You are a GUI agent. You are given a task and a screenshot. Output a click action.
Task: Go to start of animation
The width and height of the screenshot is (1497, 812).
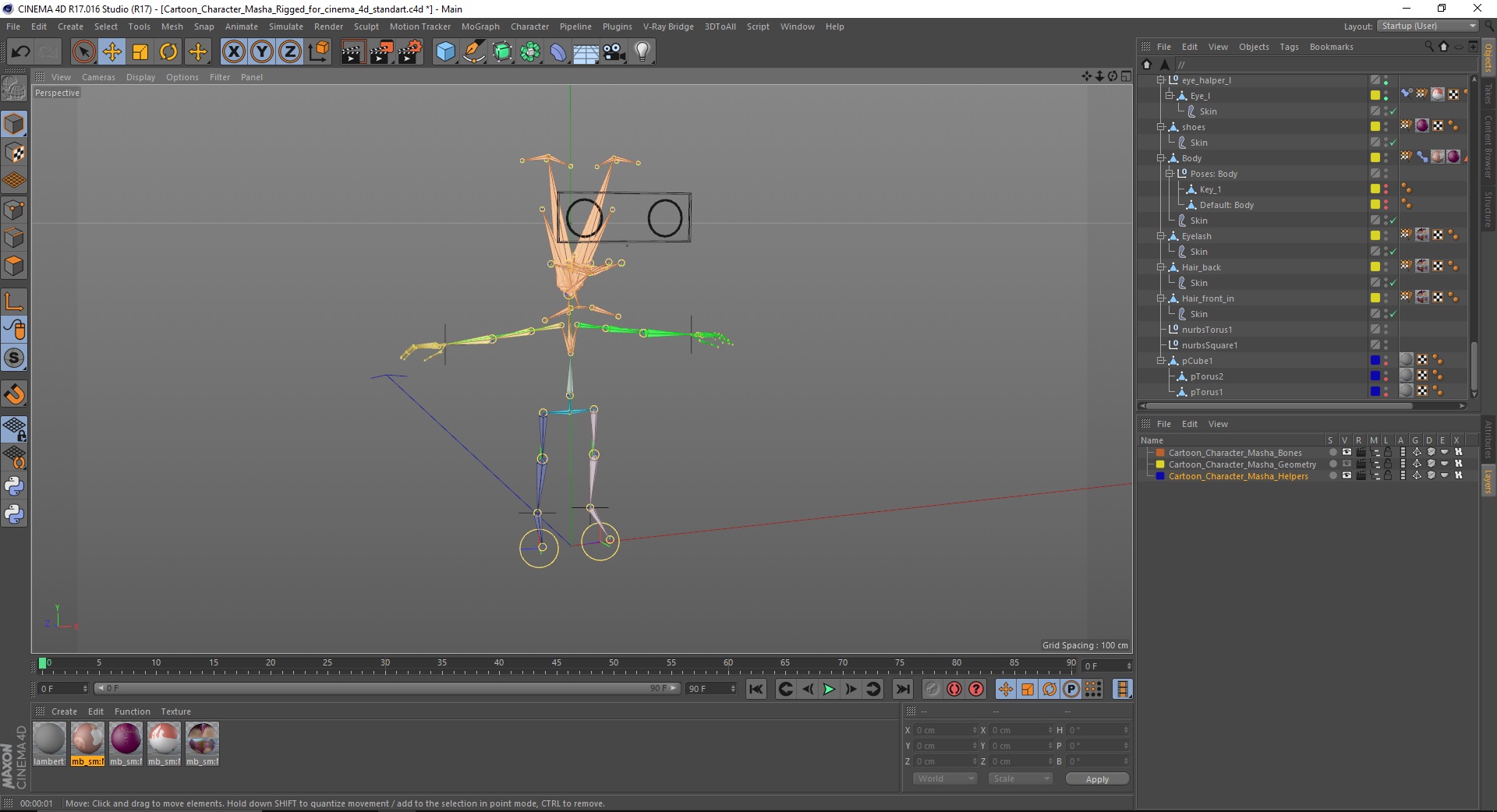click(x=756, y=689)
